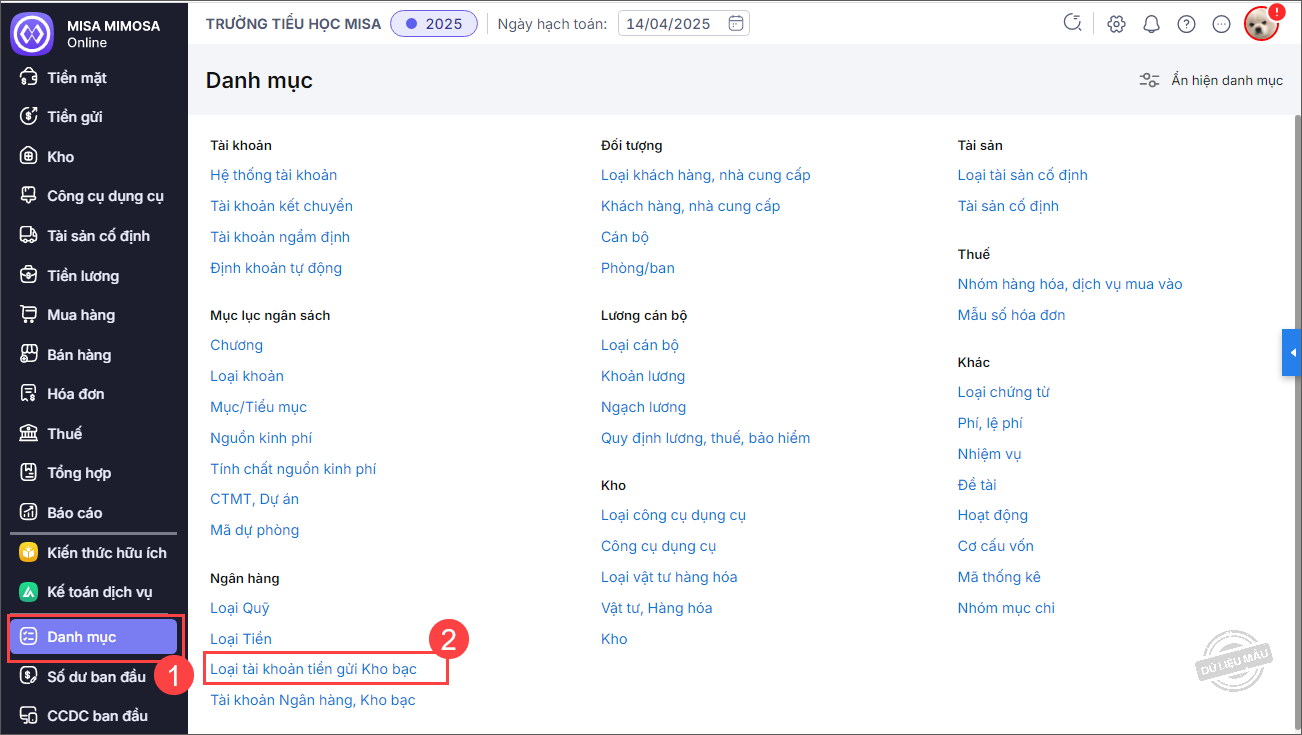Open the Mẫu số hóa đơn link
The height and width of the screenshot is (735, 1302).
tap(1011, 315)
